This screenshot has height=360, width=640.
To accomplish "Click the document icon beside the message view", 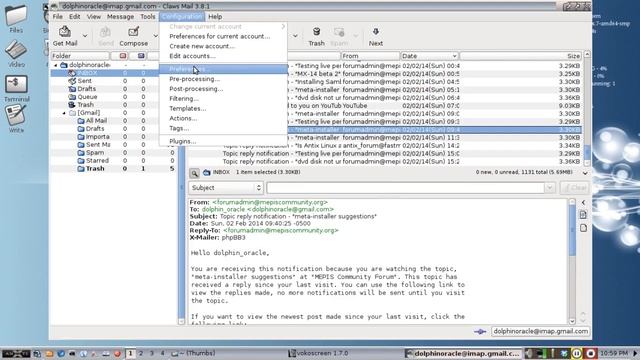I will 583,215.
